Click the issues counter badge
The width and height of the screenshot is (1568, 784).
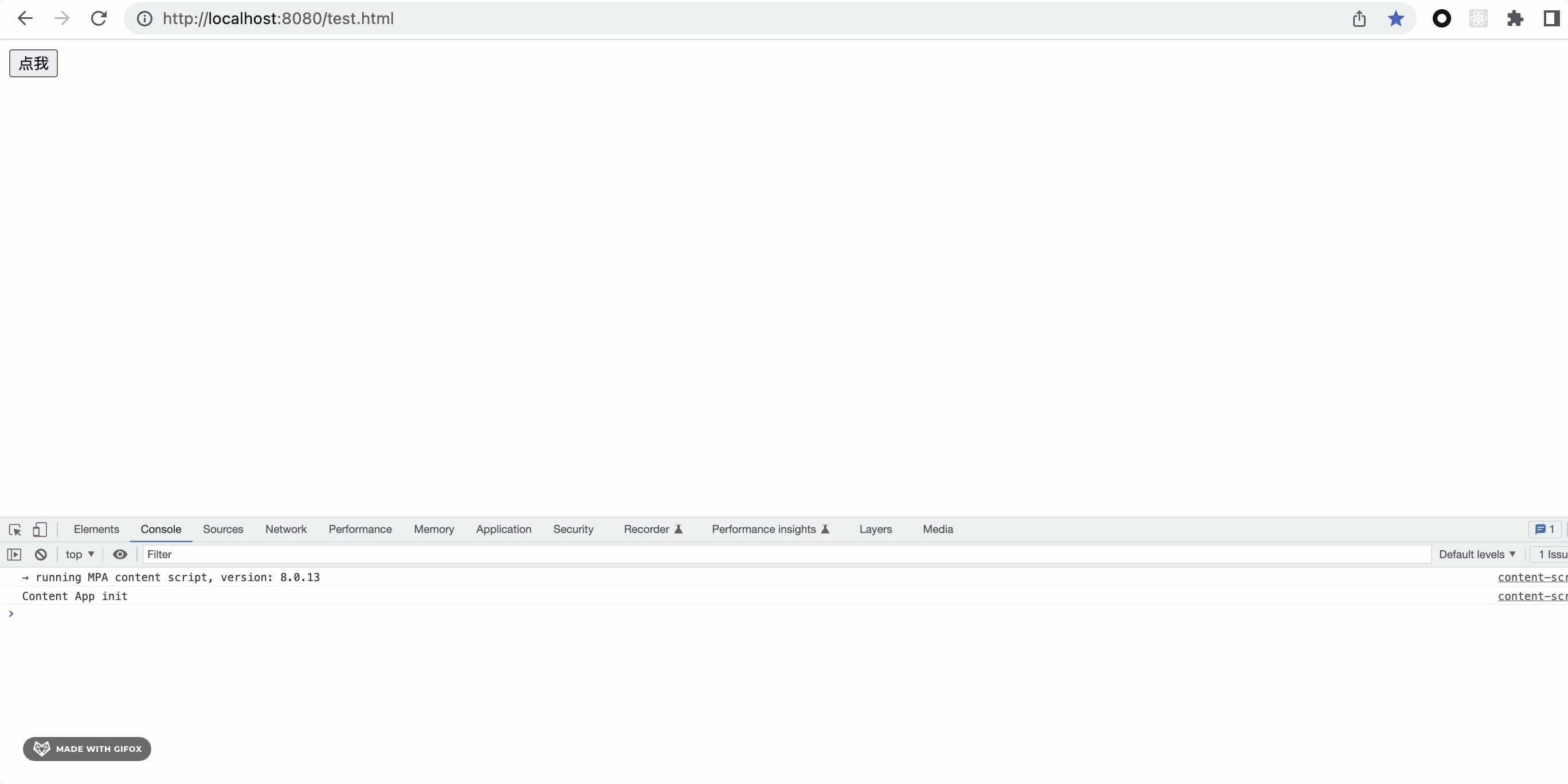pos(1545,530)
